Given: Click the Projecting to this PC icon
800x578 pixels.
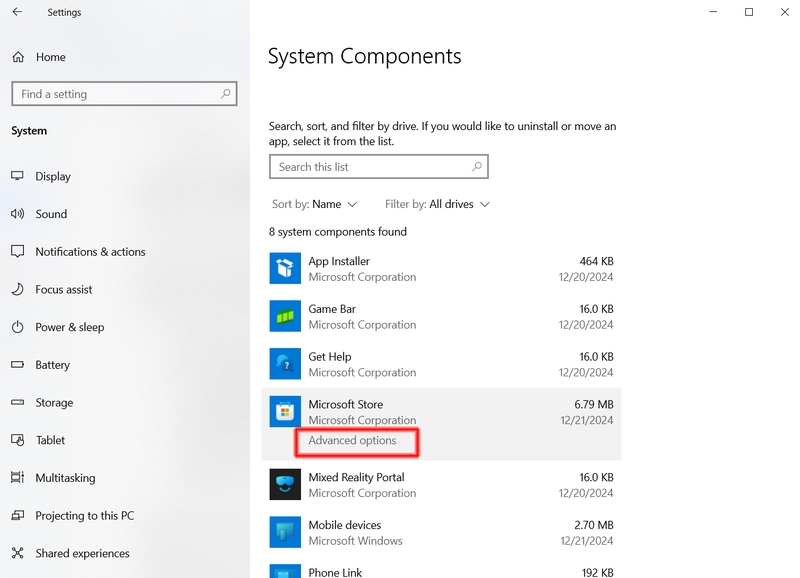Looking at the screenshot, I should pyautogui.click(x=17, y=516).
